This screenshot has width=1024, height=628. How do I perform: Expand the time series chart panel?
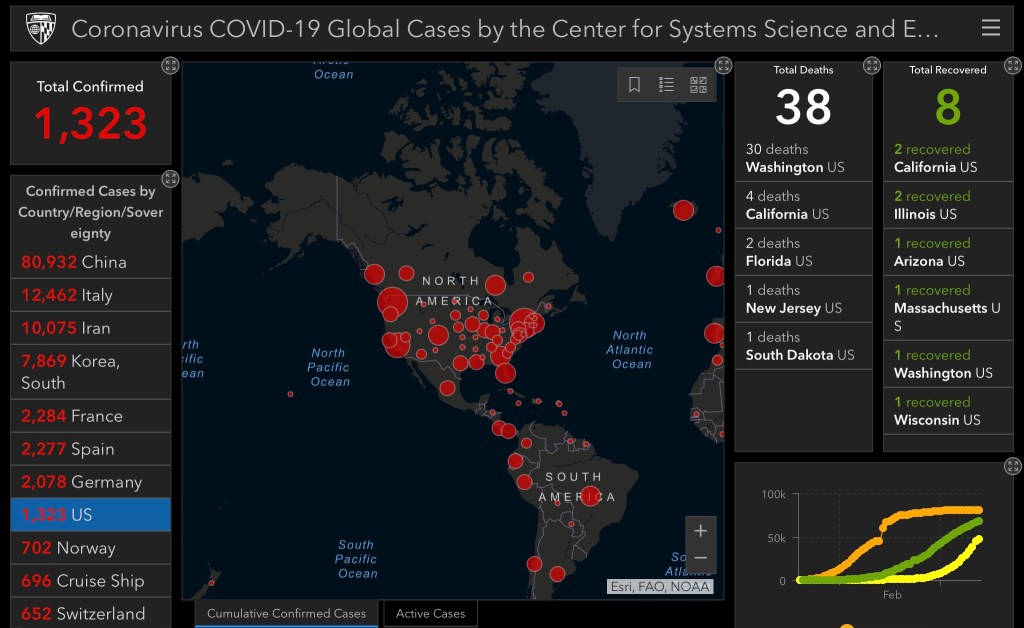(1012, 466)
